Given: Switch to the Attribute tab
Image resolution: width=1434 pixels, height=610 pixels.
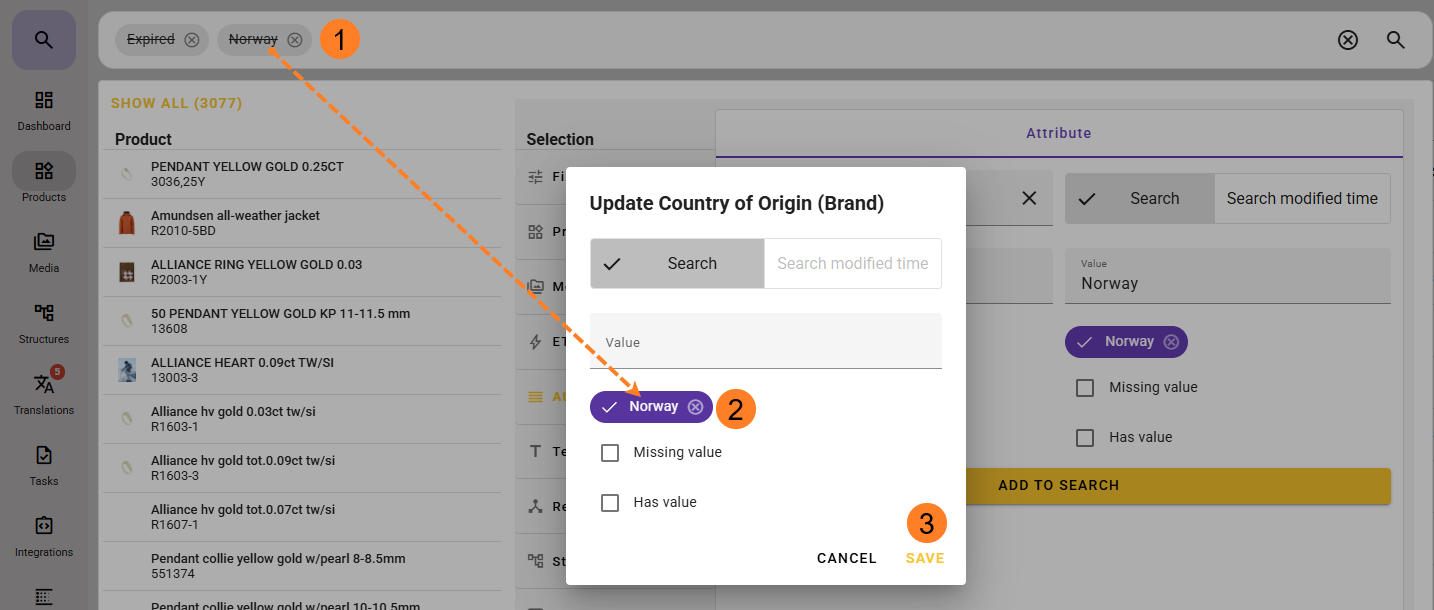Looking at the screenshot, I should (x=1058, y=133).
